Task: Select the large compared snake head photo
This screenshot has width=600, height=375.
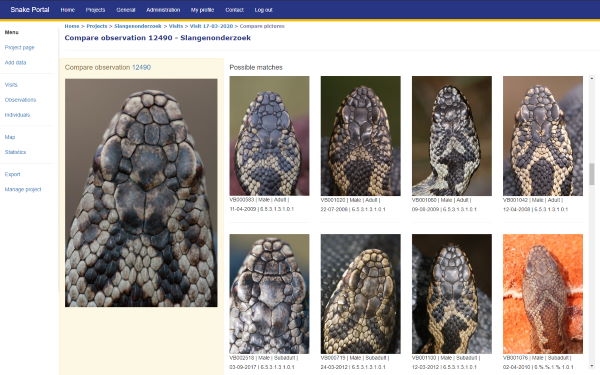Action: 141,193
